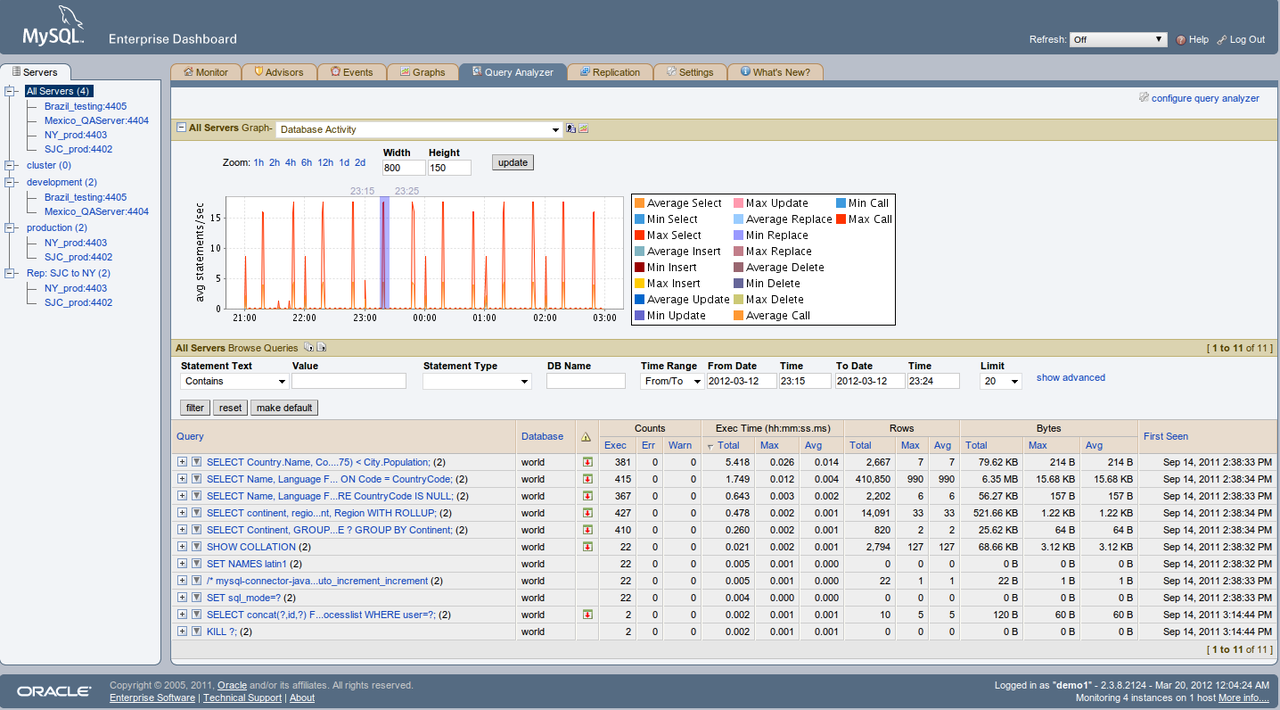
Task: Click red alert icon on WITH ROLLUP row
Action: tap(587, 513)
